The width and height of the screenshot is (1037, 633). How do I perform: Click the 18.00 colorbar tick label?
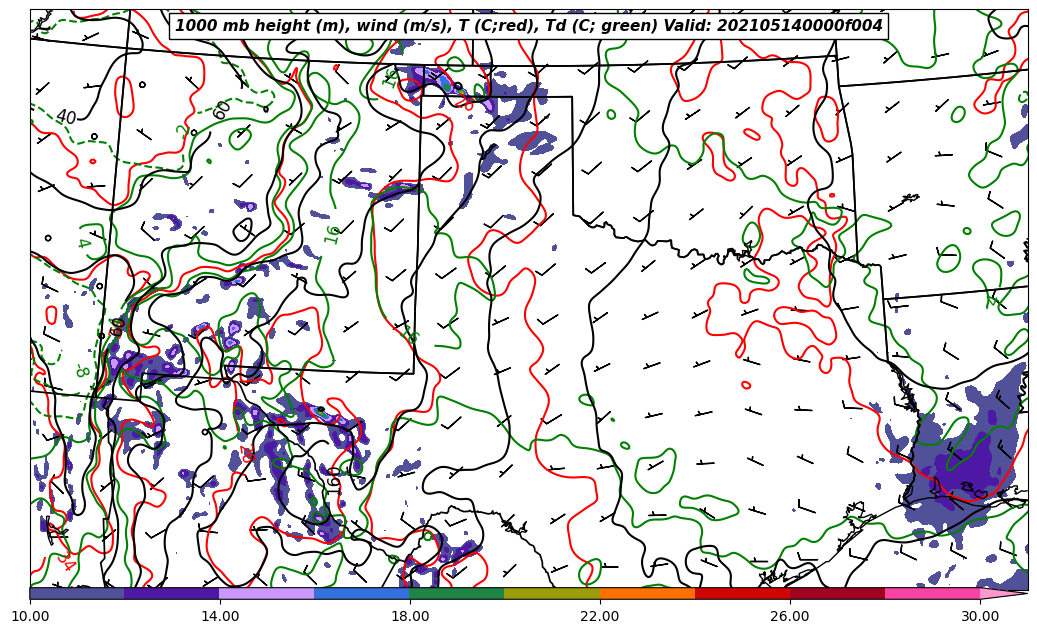pyautogui.click(x=409, y=616)
